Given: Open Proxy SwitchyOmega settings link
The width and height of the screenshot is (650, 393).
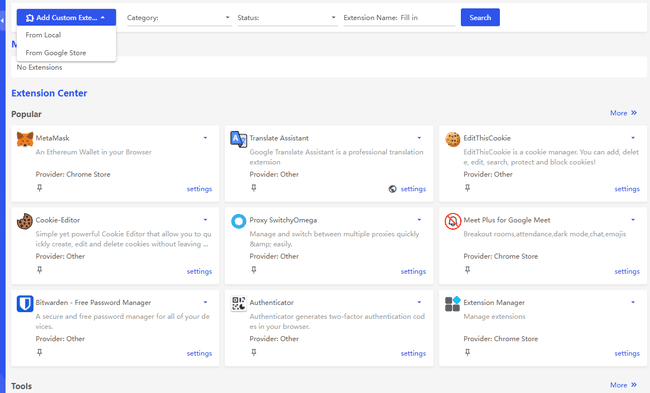Looking at the screenshot, I should 413,272.
